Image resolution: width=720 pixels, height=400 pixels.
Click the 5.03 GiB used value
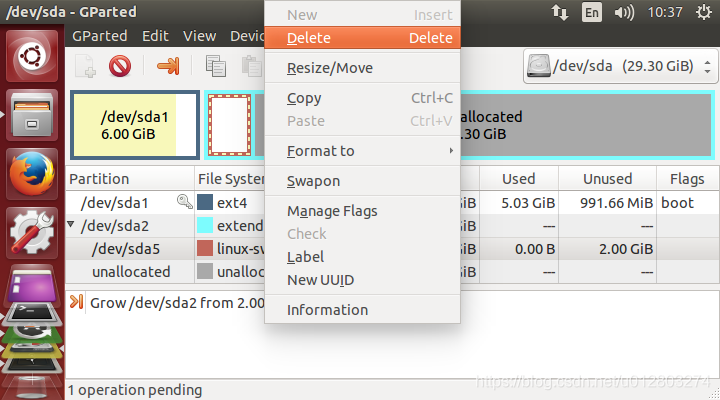(528, 203)
